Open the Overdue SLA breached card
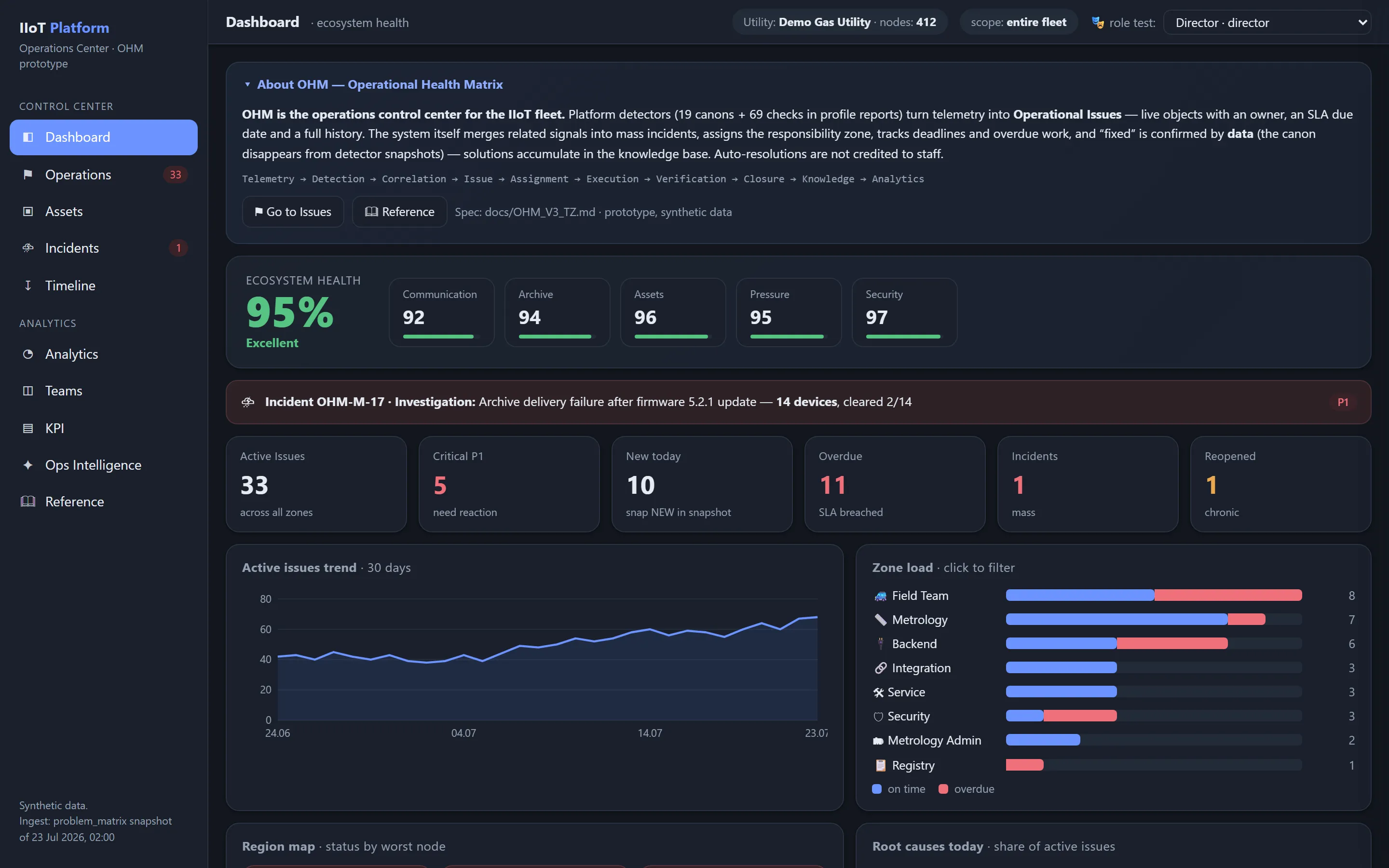Viewport: 1389px width, 868px height. pyautogui.click(x=894, y=484)
